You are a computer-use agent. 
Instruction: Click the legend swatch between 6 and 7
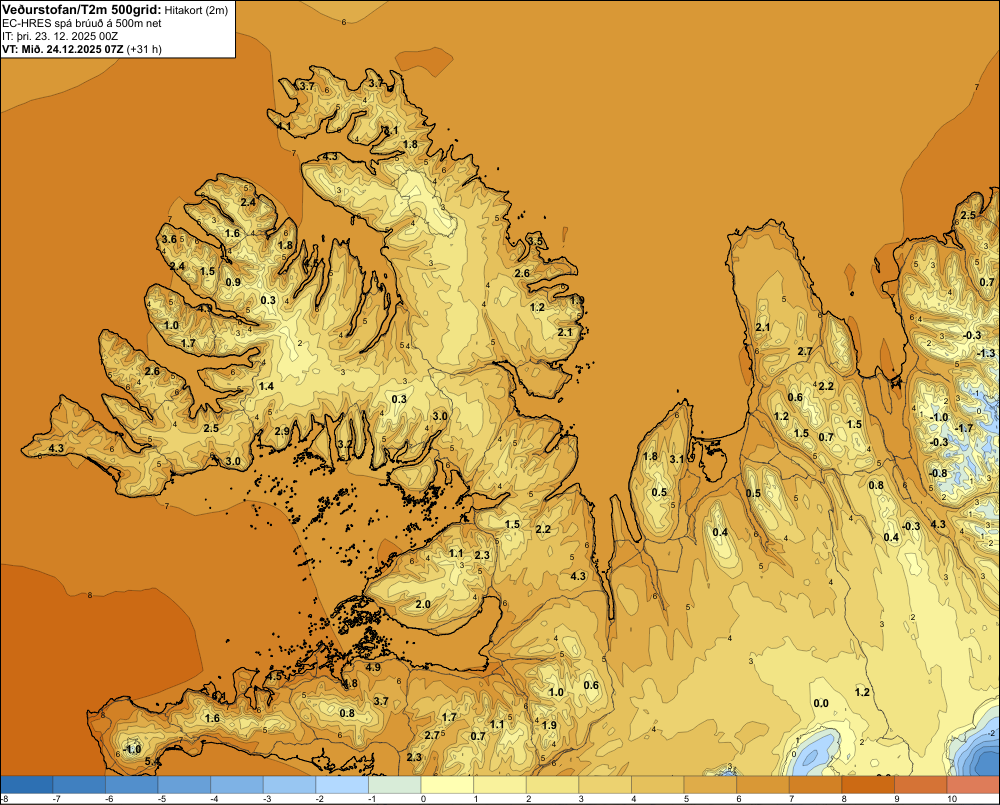pos(763,784)
